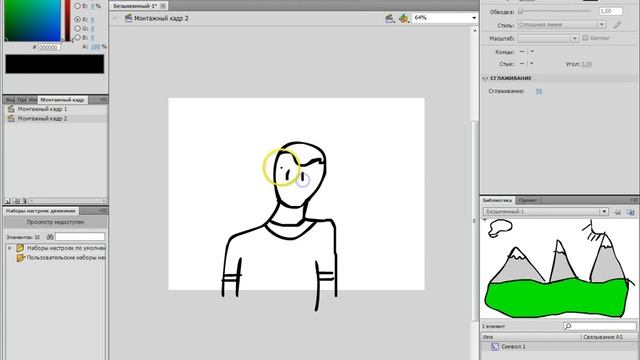Select the lower B (blue) channel radio button
640x360 pixels.
click(78, 38)
